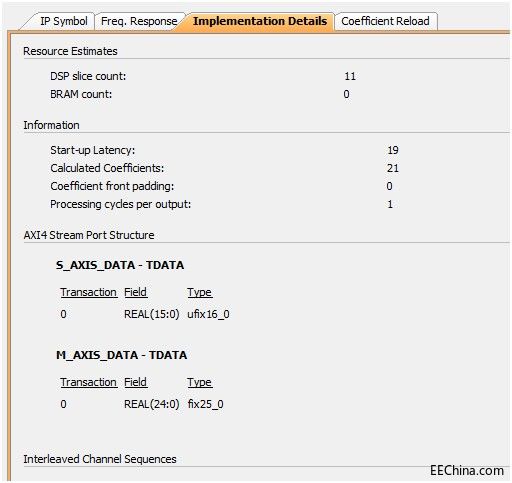Screen dimensions: 512x483
Task: Select the S_AXIS_DATA - TDATA heading
Action: click(120, 265)
